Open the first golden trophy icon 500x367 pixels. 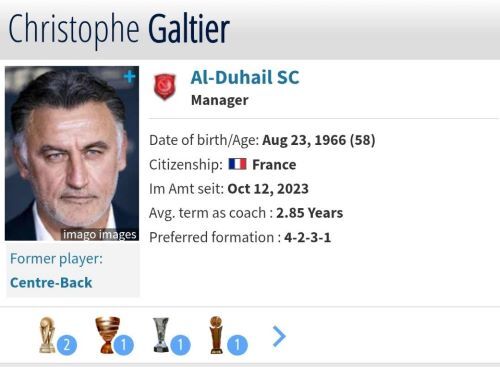coord(47,335)
